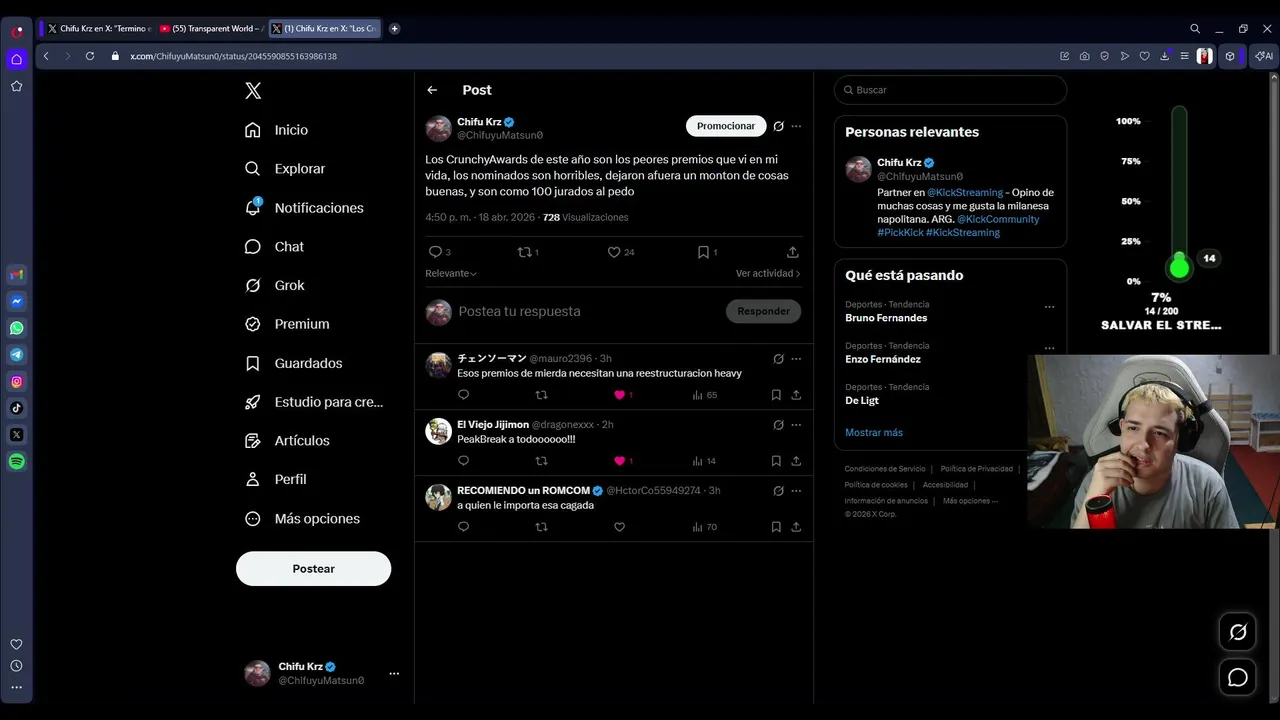The width and height of the screenshot is (1280, 720).
Task: Open account menu dots by Chifu Krz
Action: [x=394, y=673]
